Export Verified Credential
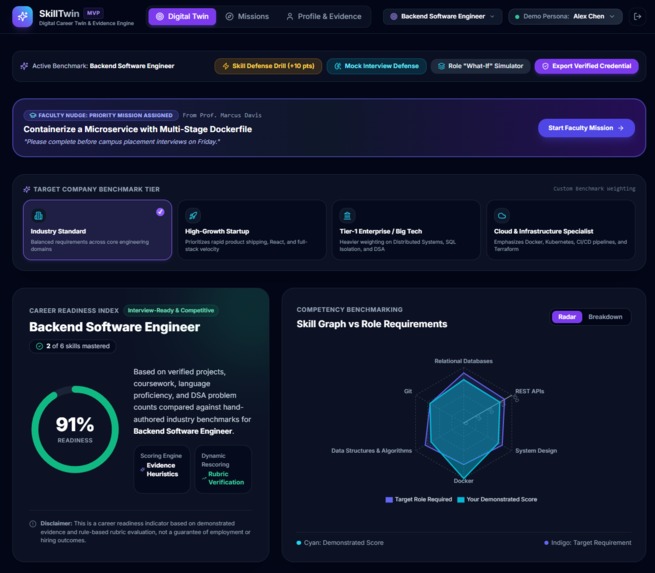Image resolution: width=655 pixels, height=573 pixels. click(586, 66)
